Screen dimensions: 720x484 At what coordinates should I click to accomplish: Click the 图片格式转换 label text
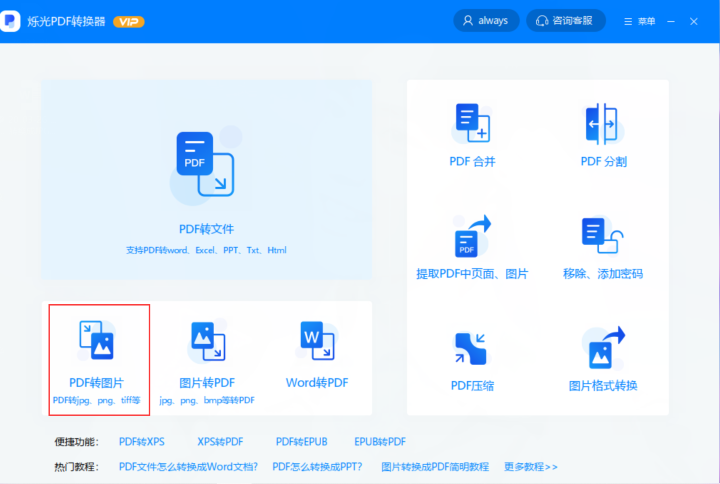coord(603,386)
